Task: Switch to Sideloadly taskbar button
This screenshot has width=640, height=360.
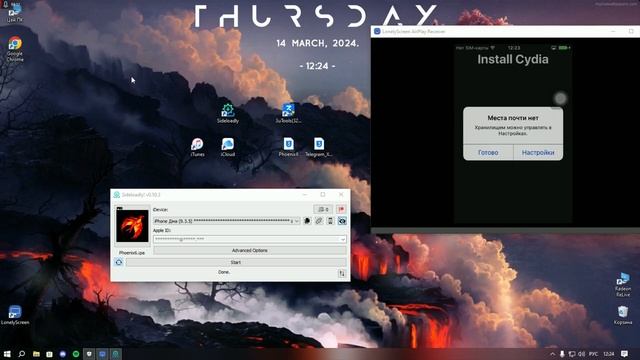Action: click(116, 354)
